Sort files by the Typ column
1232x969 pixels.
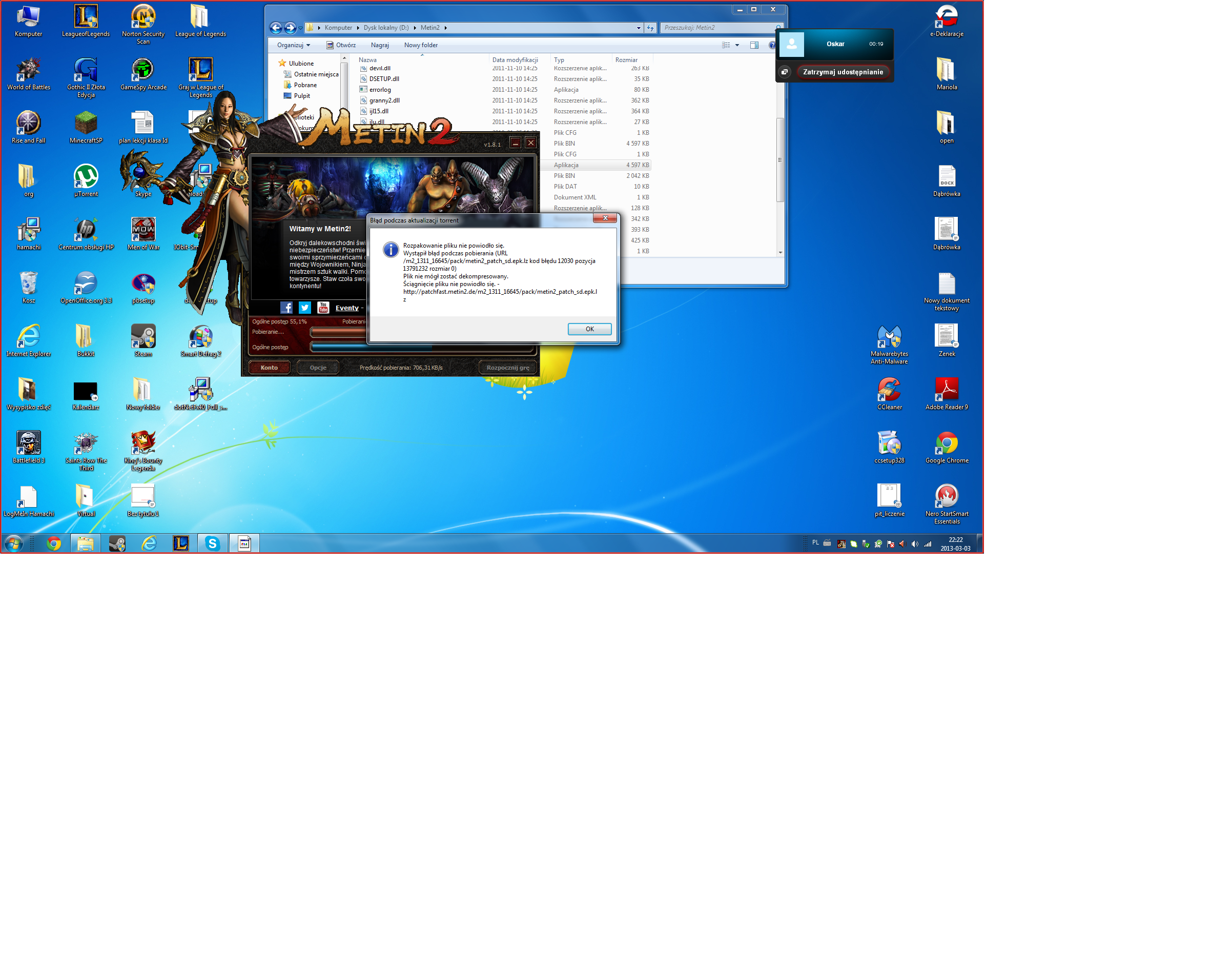[x=582, y=59]
